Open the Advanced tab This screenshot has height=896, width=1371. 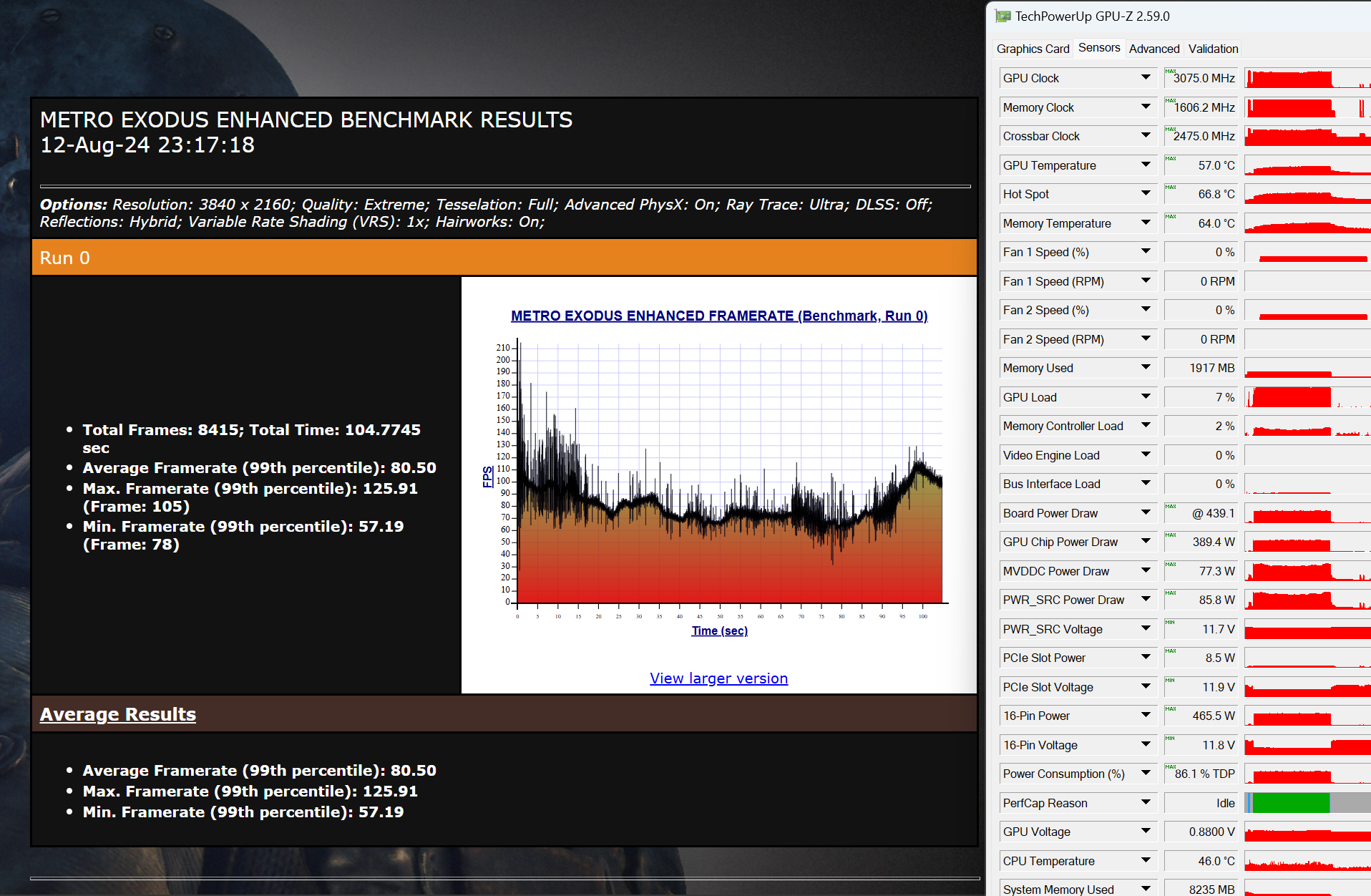click(1154, 49)
